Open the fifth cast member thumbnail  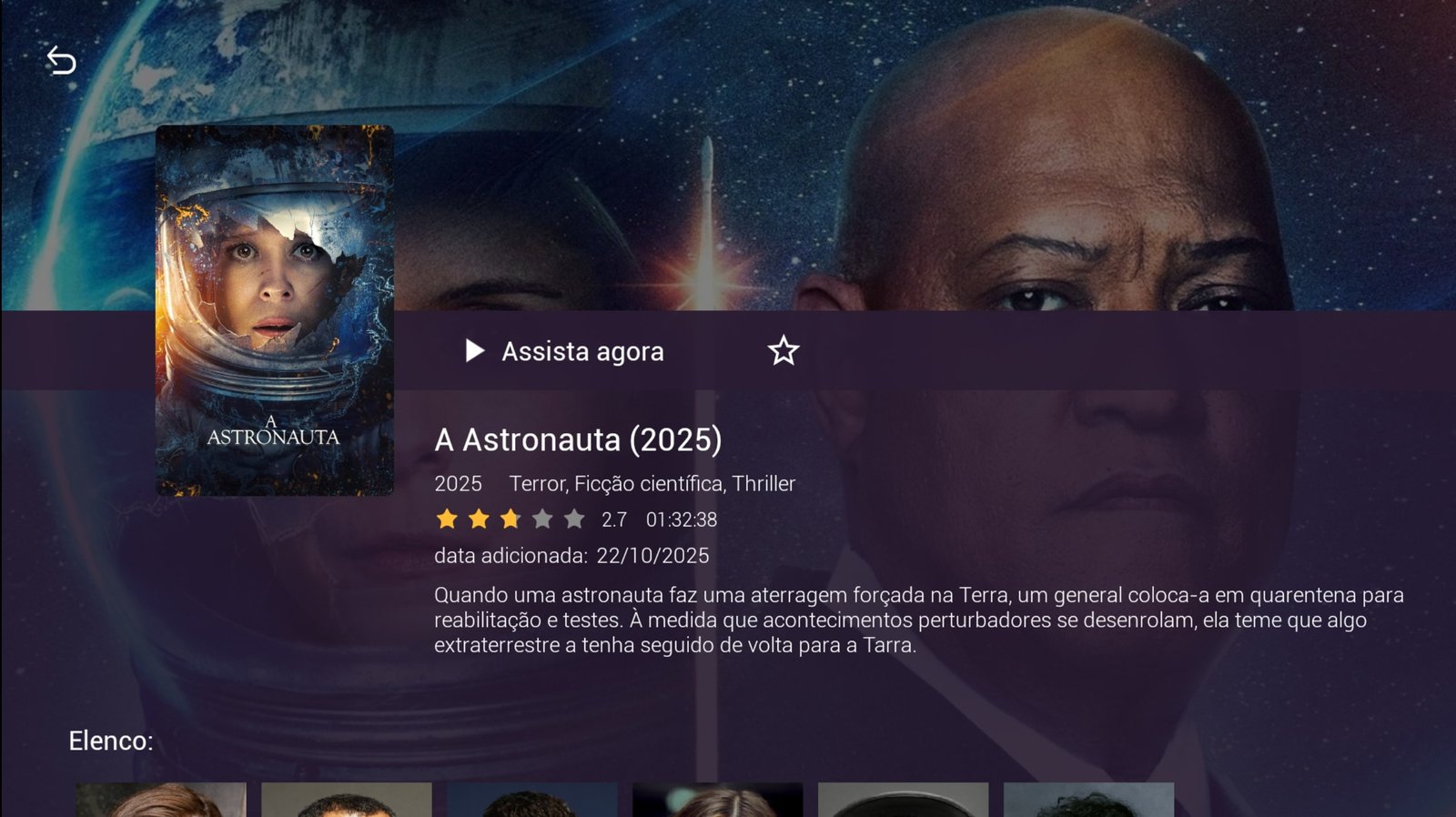(x=904, y=800)
